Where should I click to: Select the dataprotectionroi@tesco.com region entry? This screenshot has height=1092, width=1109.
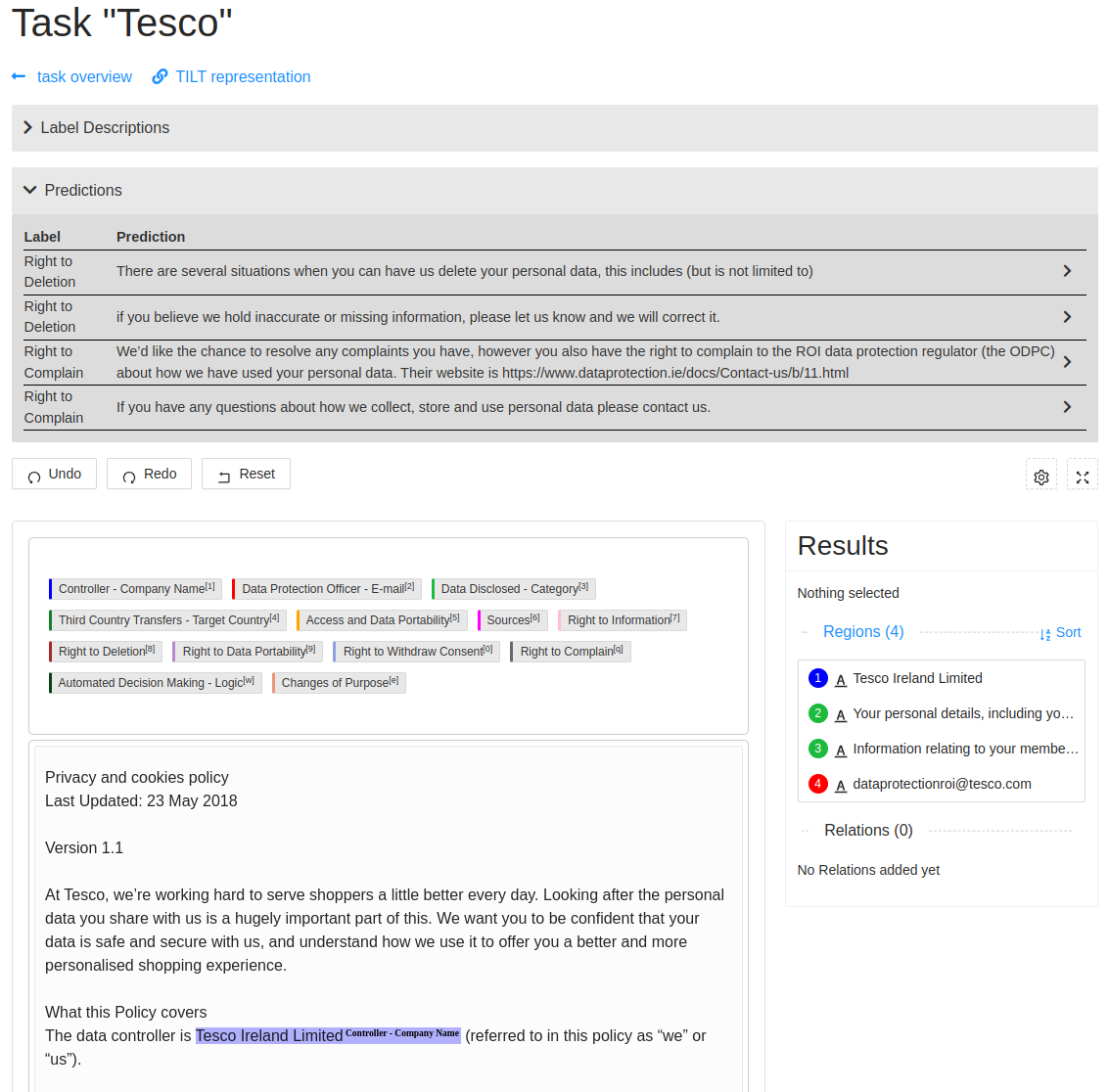click(x=942, y=785)
